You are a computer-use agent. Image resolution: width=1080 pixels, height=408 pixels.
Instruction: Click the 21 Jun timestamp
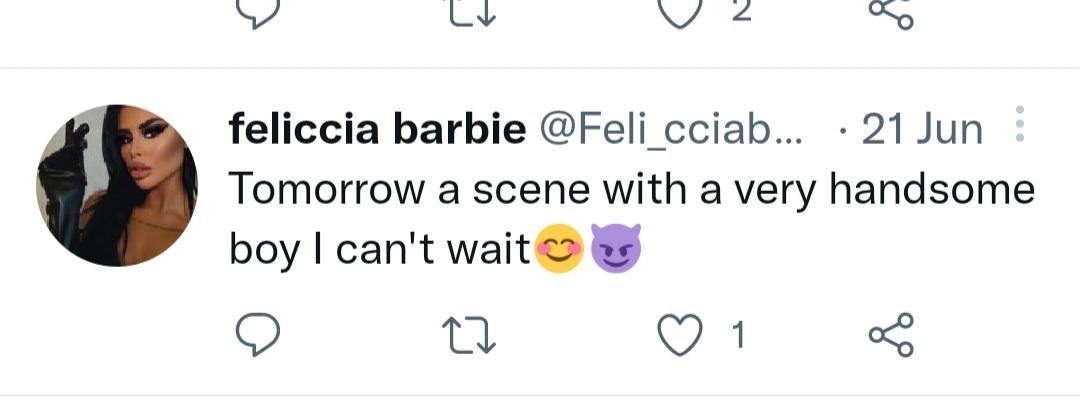(920, 129)
